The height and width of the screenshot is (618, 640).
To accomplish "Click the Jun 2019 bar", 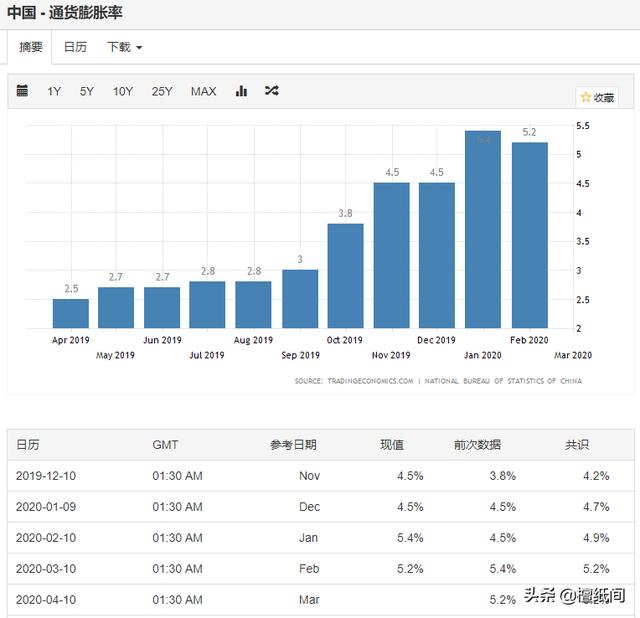I will click(x=162, y=307).
